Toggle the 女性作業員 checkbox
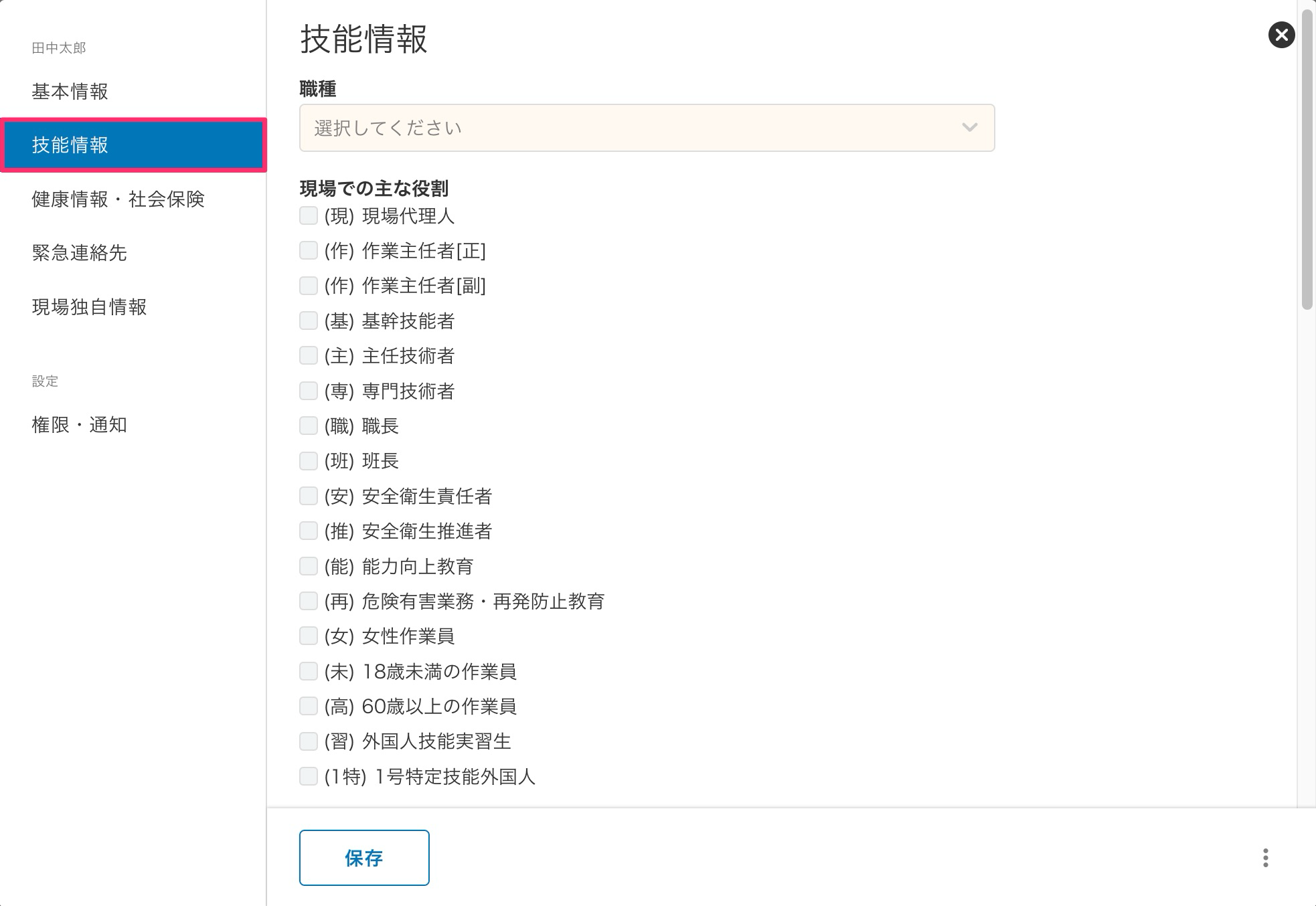1316x906 pixels. tap(309, 636)
